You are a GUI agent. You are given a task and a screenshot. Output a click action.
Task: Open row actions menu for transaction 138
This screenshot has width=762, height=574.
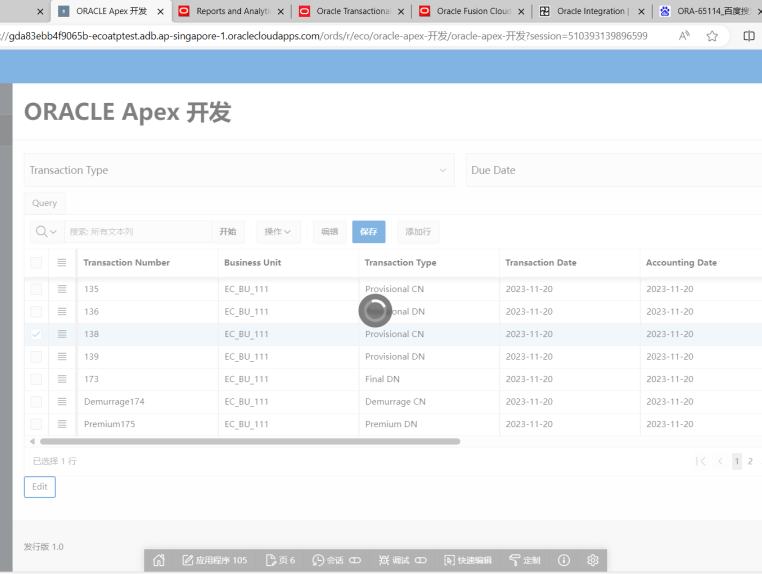click(x=62, y=334)
